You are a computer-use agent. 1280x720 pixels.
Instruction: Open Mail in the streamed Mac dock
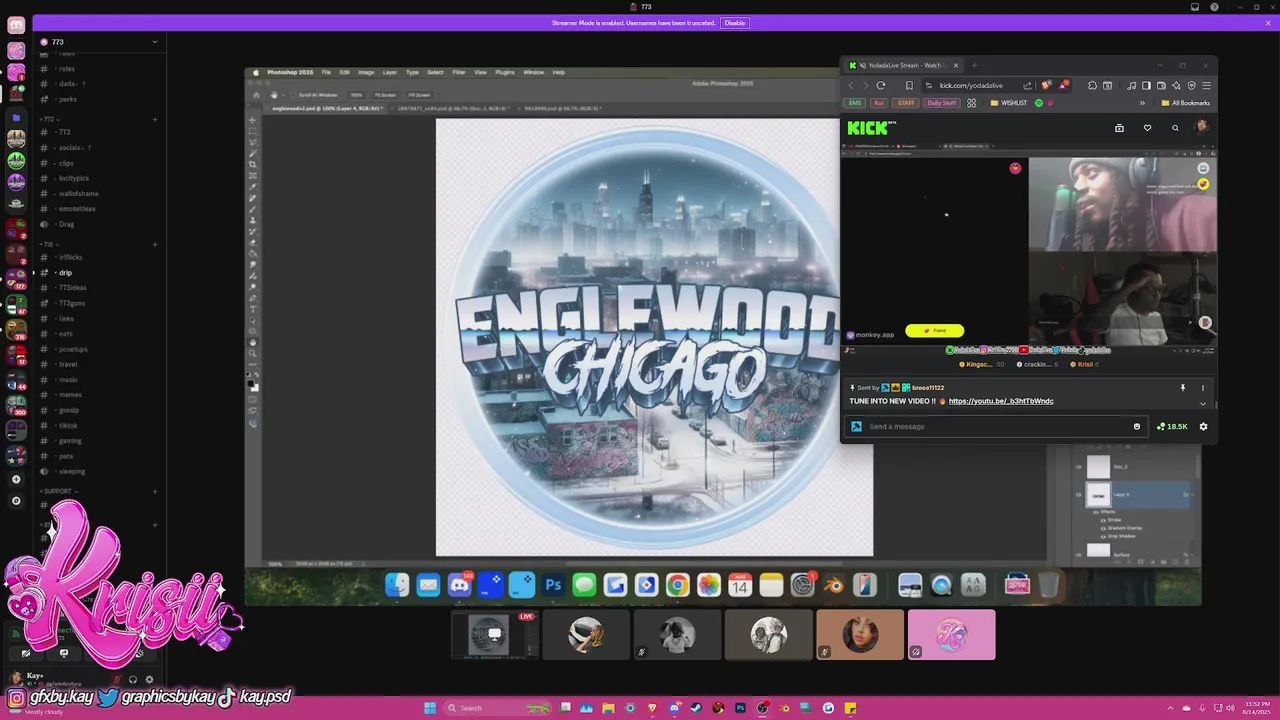pos(428,585)
